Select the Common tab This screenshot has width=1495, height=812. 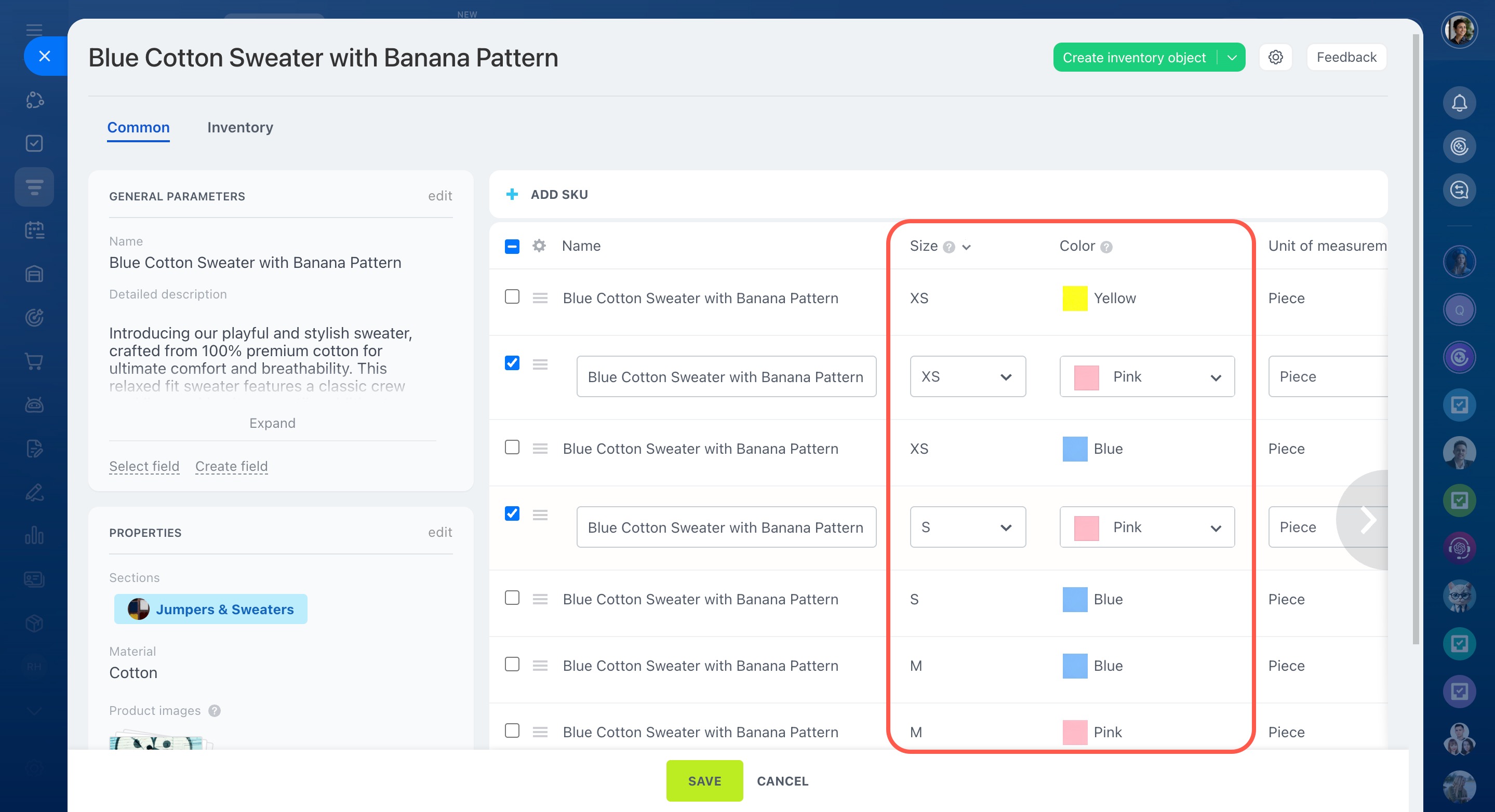click(x=138, y=127)
